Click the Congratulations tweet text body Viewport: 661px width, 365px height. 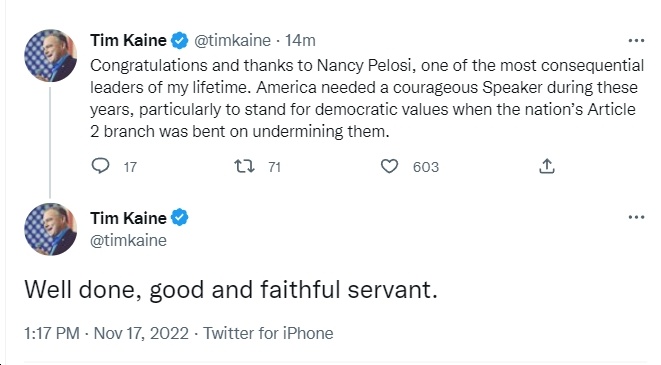click(x=367, y=98)
